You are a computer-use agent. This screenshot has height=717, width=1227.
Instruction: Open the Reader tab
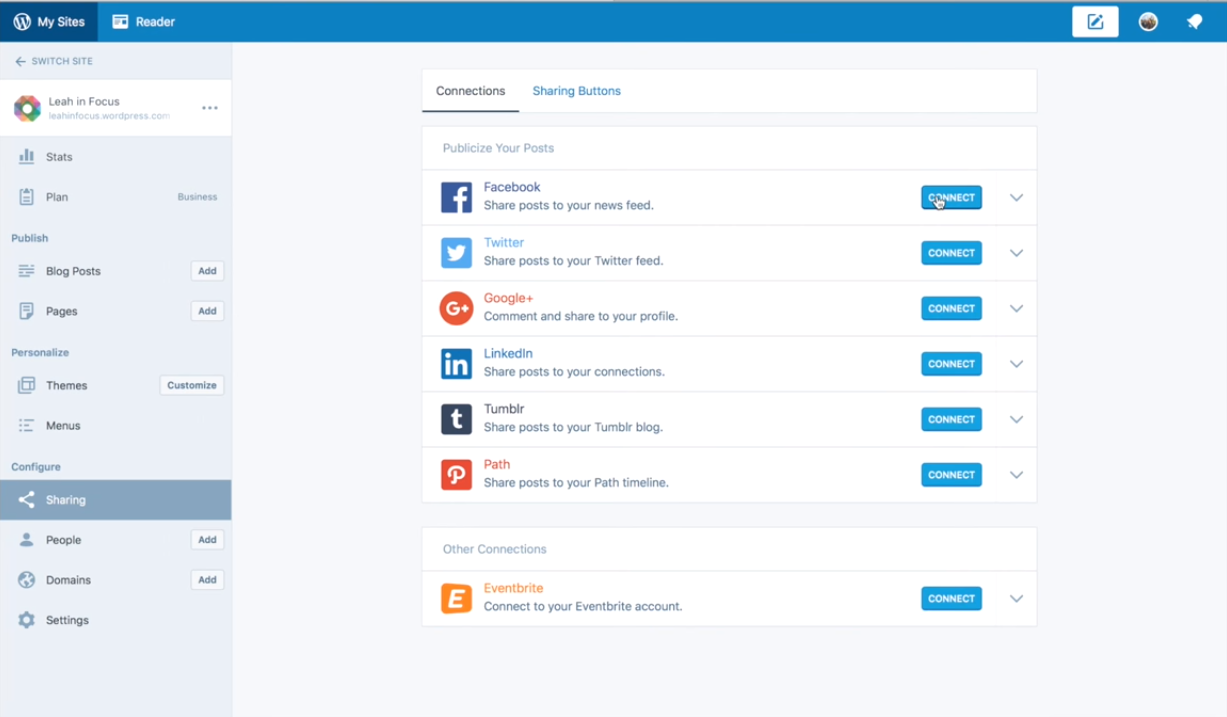(x=143, y=21)
